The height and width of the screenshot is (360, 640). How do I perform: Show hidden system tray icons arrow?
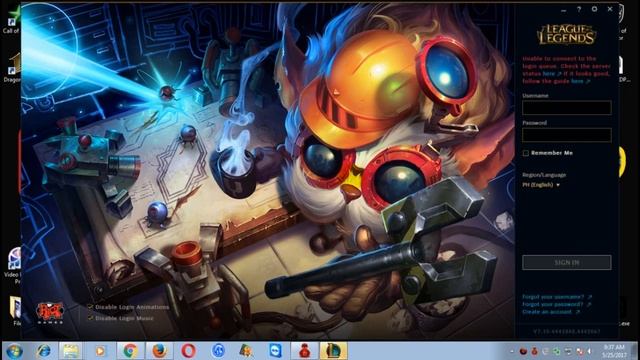click(x=512, y=351)
